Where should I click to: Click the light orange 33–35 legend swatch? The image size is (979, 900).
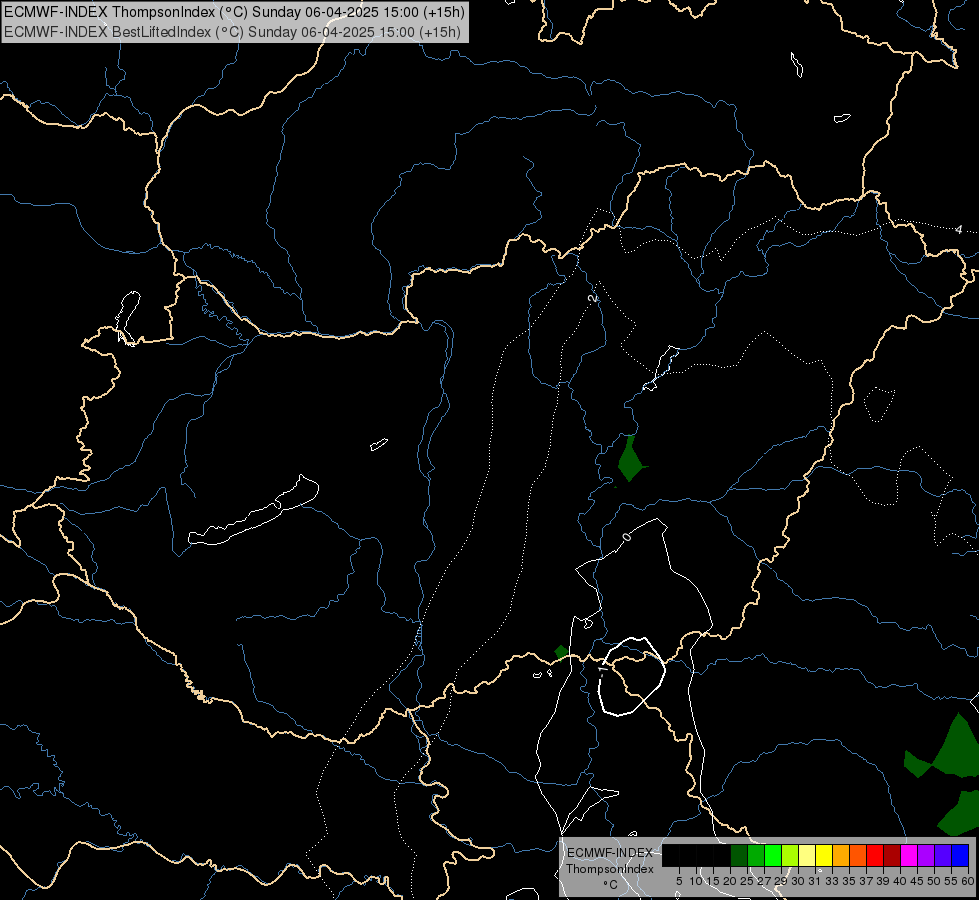coord(841,855)
